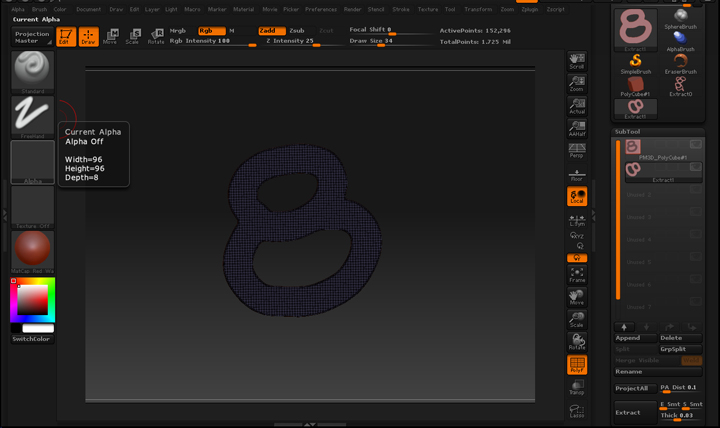The image size is (720, 428).
Task: Click the Zoom canvas navigation icon
Action: click(577, 84)
